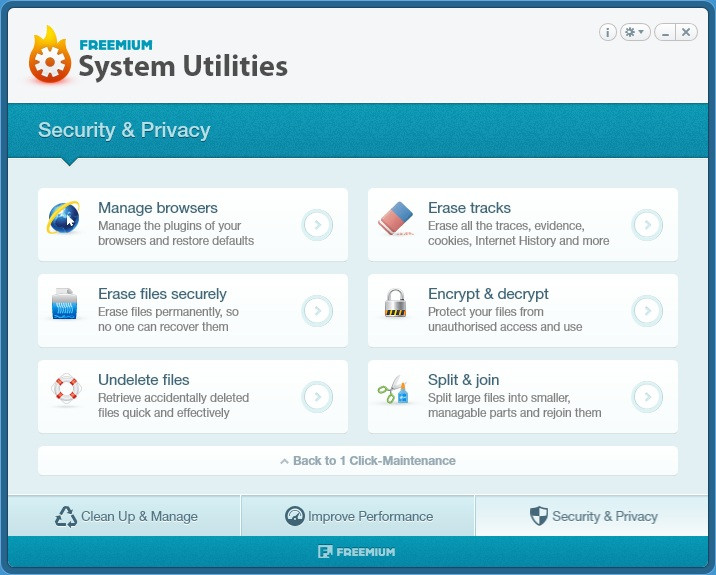The image size is (716, 575).
Task: Click 'Retrieve accidentally deleted' description
Action: coord(174,397)
